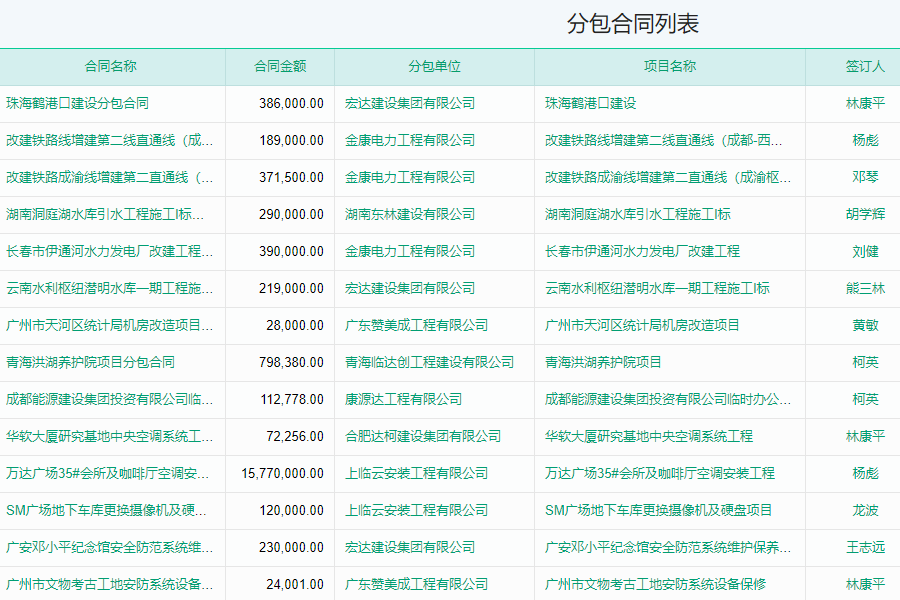Click the 签订人 column header
The width and height of the screenshot is (900, 600).
pos(865,67)
